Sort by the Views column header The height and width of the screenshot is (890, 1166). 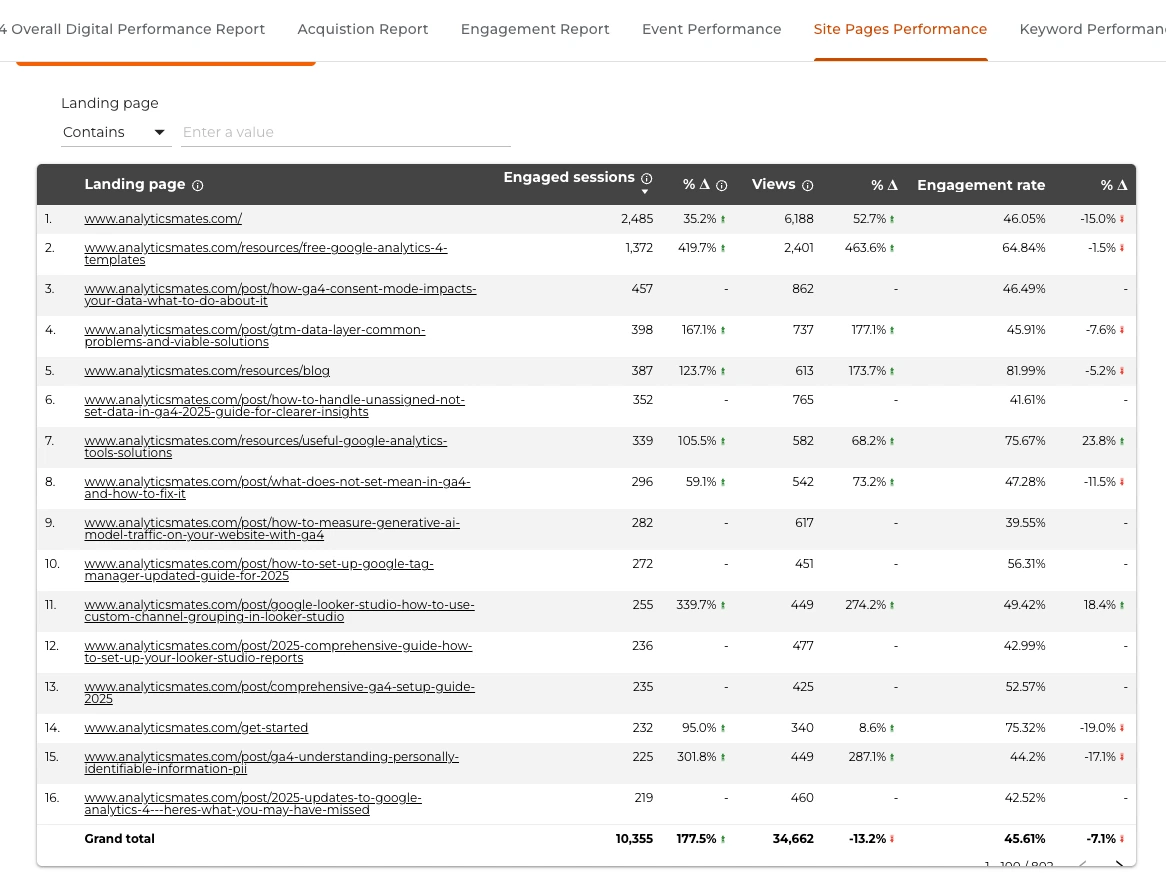pos(773,184)
